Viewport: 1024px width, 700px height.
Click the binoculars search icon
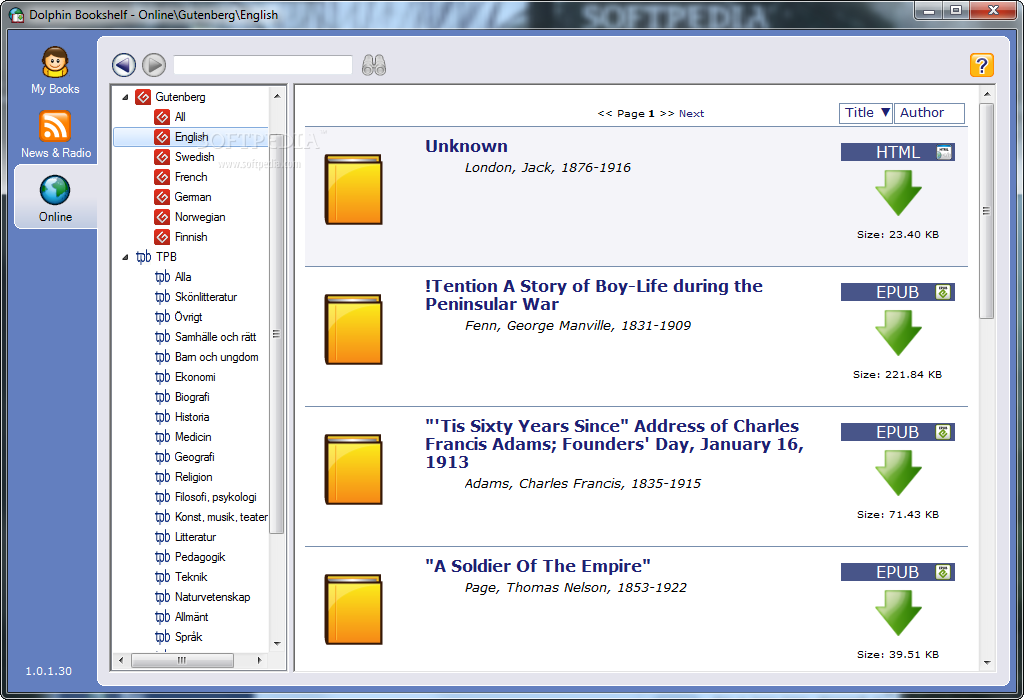374,65
